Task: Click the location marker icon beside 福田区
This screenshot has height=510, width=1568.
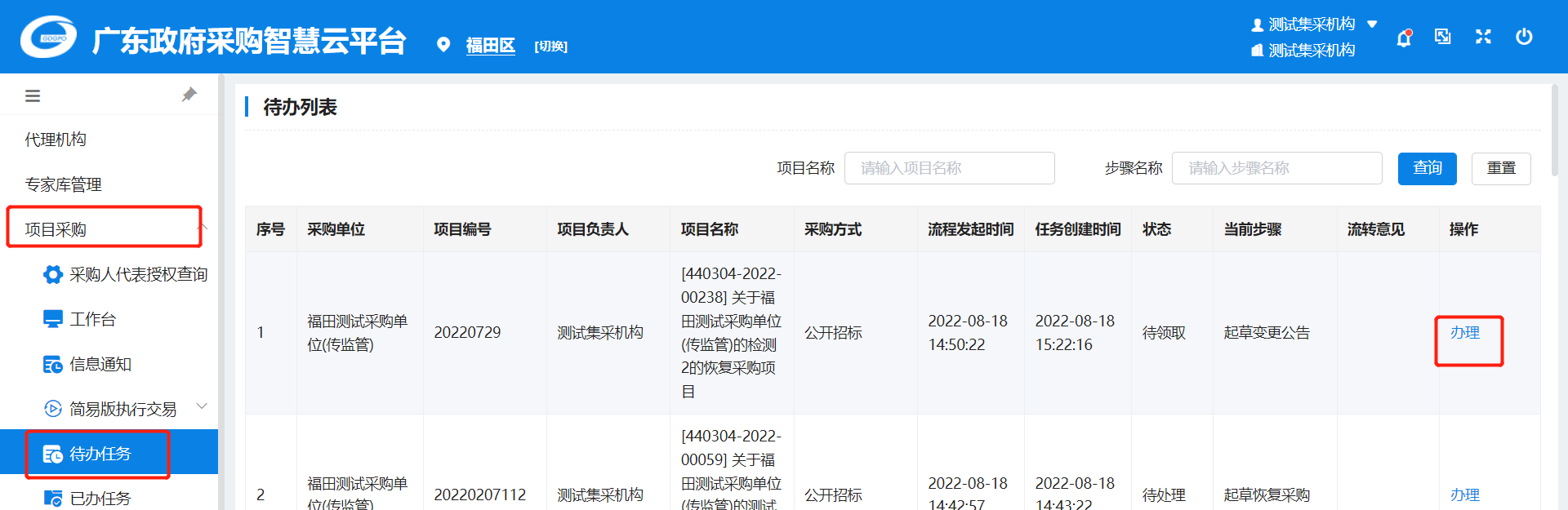Action: coord(443,45)
